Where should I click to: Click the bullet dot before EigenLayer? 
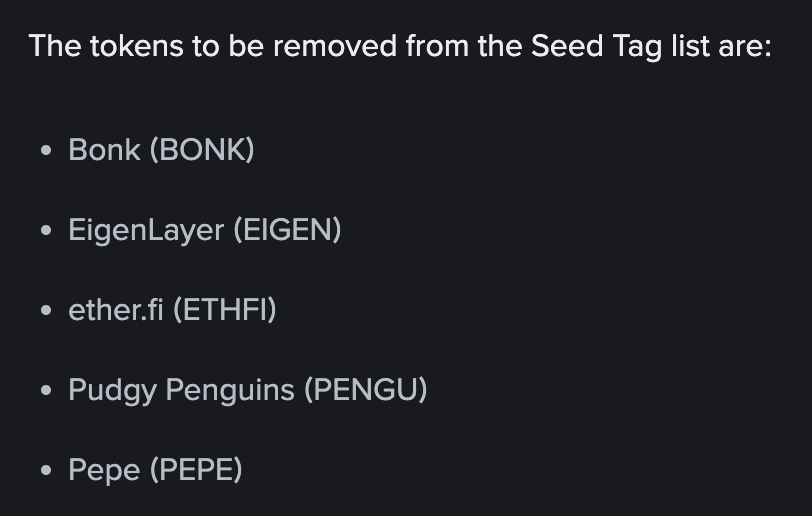point(46,230)
